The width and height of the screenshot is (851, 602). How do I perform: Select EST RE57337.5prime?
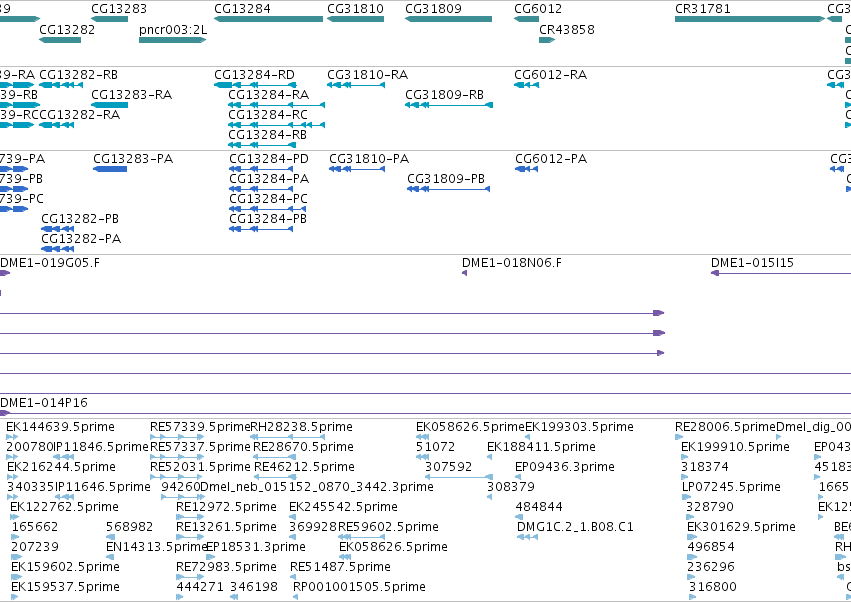177,457
